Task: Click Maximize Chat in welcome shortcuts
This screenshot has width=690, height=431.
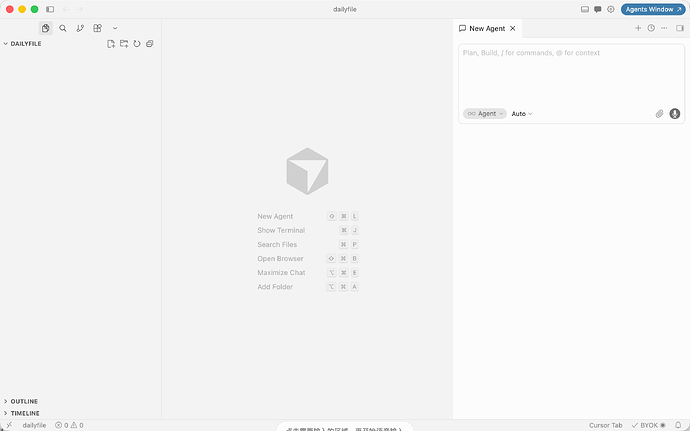Action: click(x=281, y=273)
